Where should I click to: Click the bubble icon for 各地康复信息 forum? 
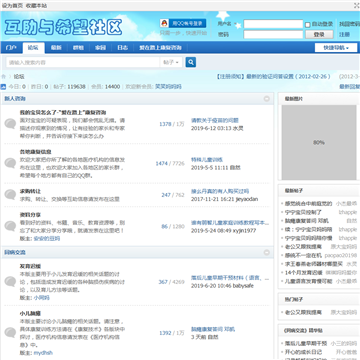coord(10,163)
